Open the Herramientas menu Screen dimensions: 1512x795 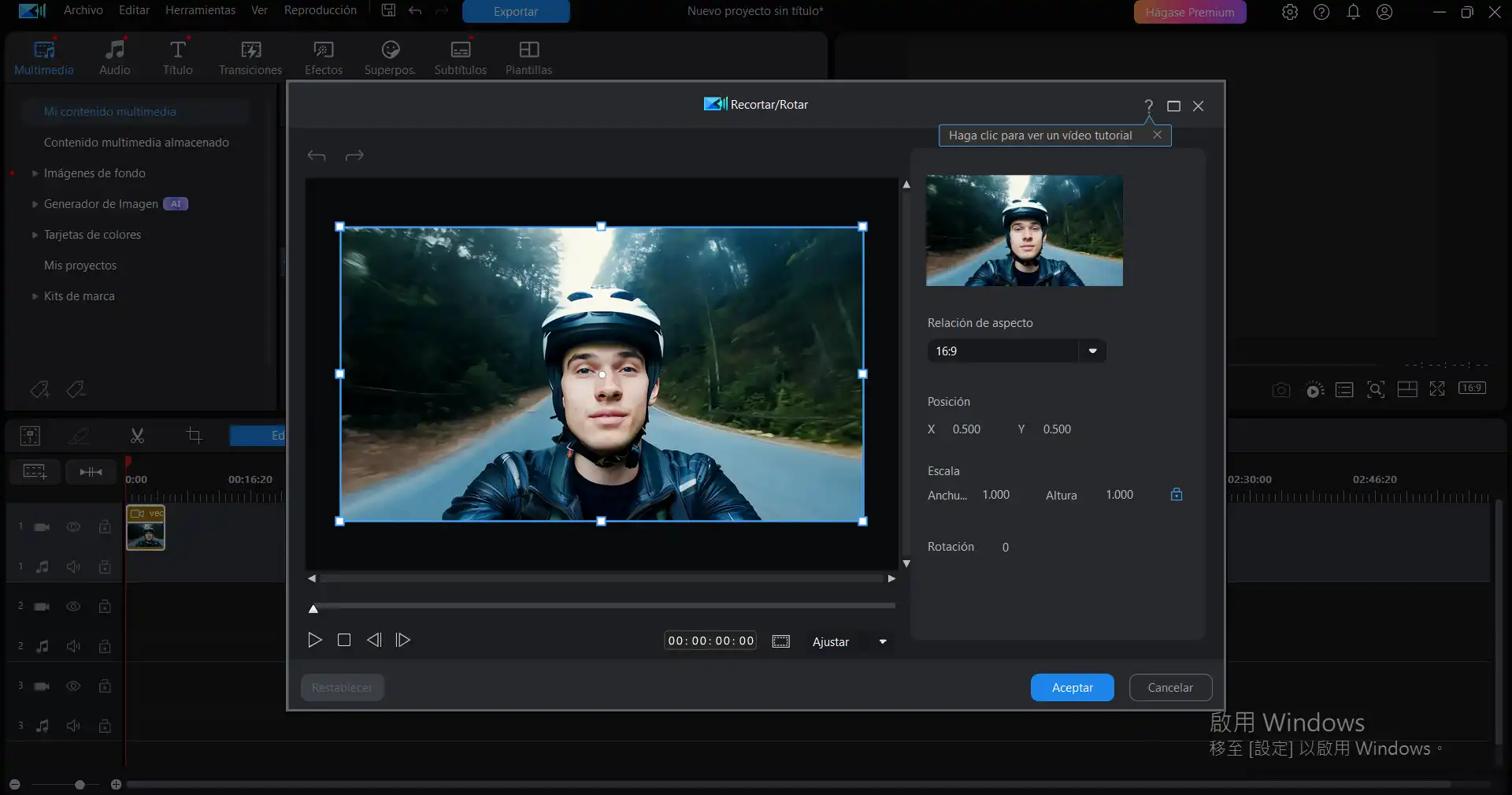point(200,10)
